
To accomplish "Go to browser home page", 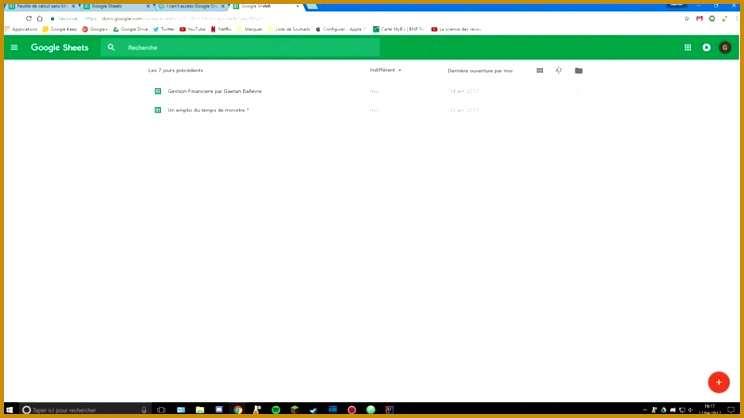I will [40, 19].
